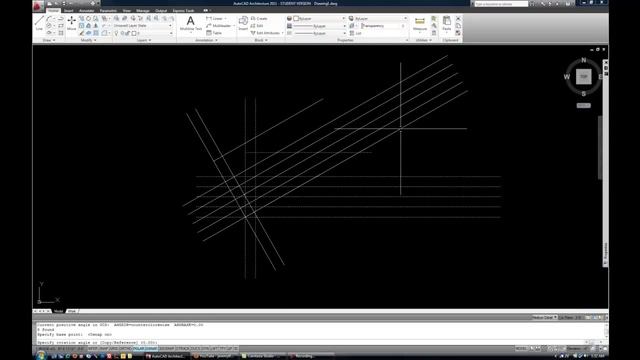
Task: Click the N compass direction on ViewCube
Action: [584, 60]
